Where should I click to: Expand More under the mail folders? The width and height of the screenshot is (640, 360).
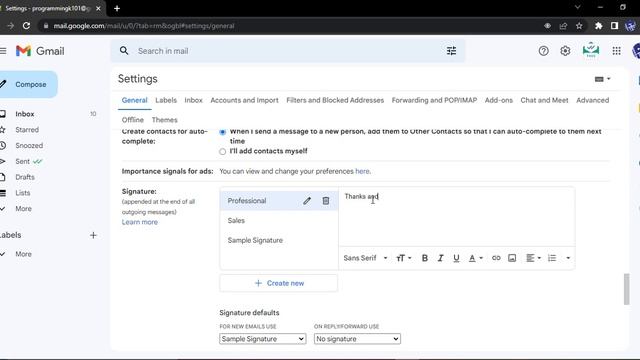pyautogui.click(x=23, y=209)
